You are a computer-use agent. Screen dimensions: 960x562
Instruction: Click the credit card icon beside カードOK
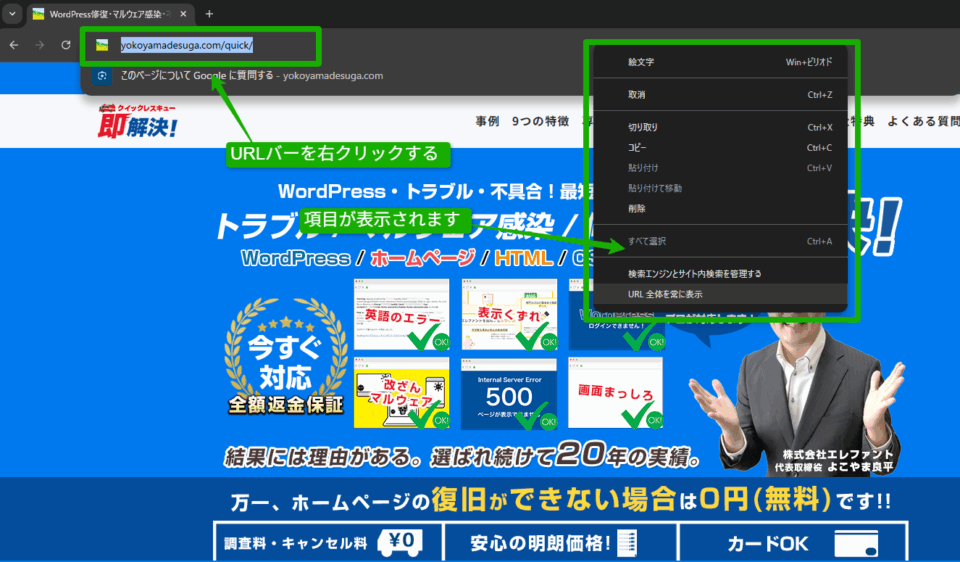(x=856, y=544)
